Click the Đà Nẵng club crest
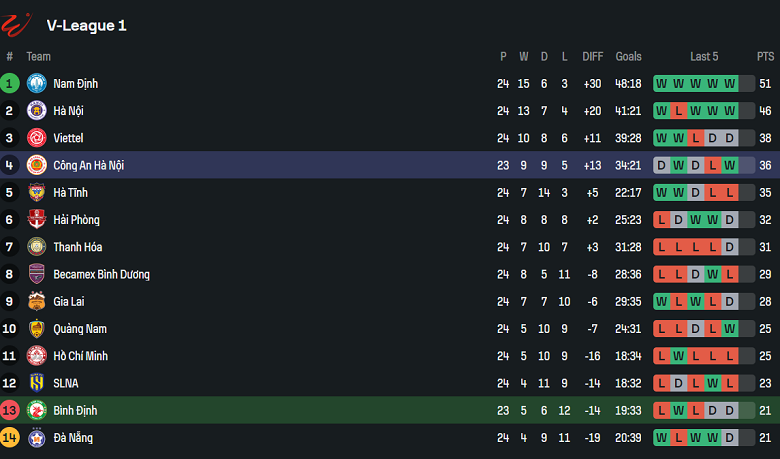 coord(37,437)
